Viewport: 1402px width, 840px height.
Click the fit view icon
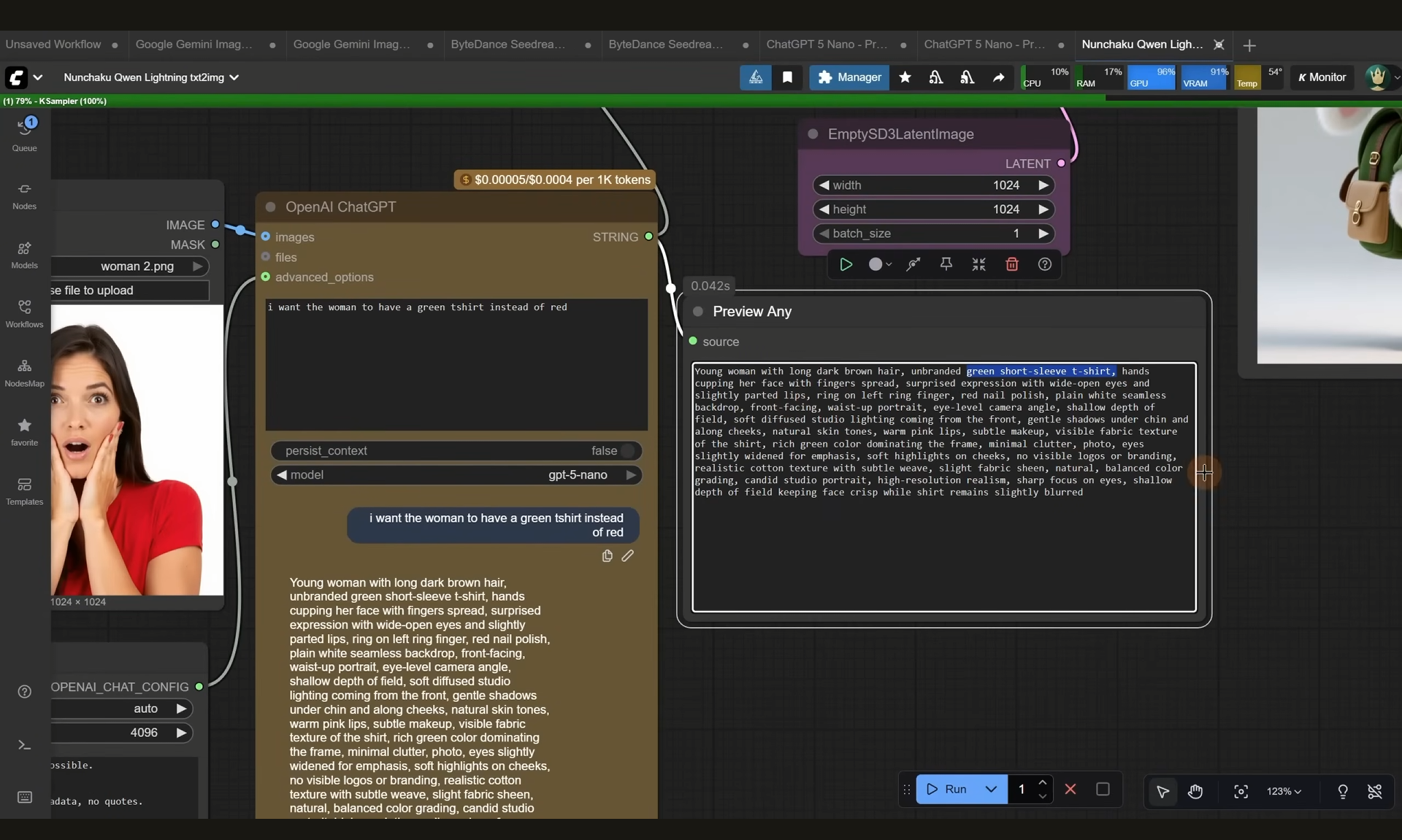pyautogui.click(x=1241, y=791)
